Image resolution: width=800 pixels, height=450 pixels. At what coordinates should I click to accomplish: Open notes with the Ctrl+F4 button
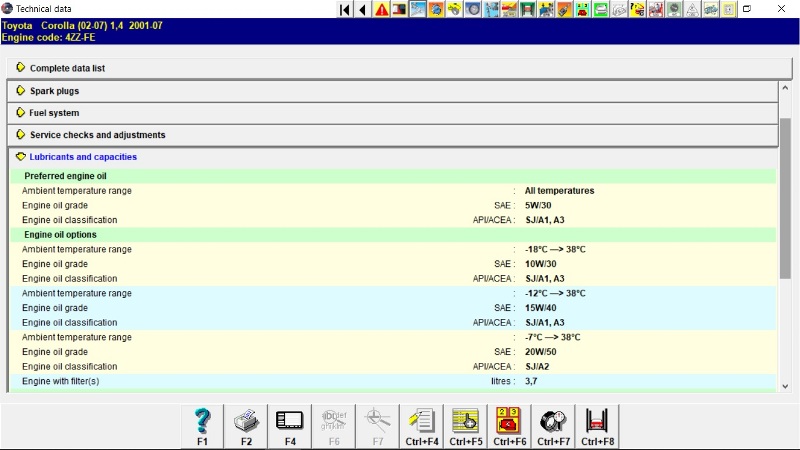[x=421, y=427]
